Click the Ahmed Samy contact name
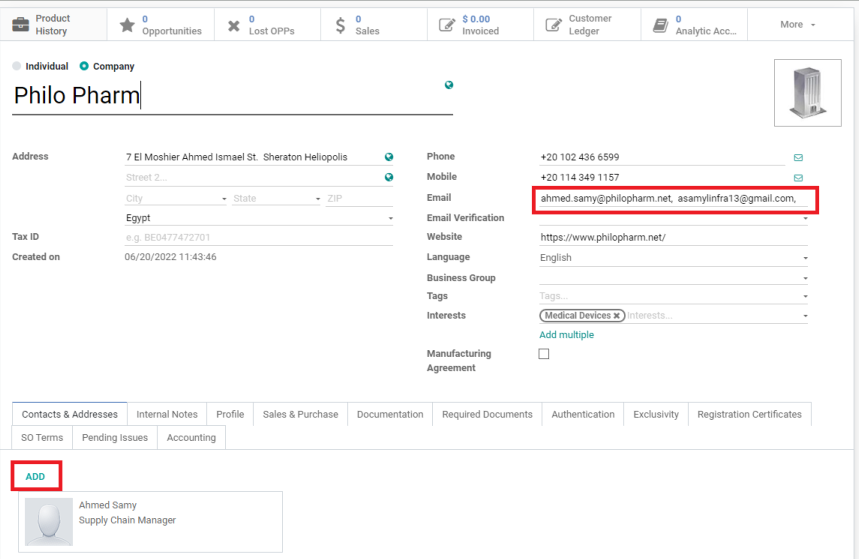 click(108, 505)
